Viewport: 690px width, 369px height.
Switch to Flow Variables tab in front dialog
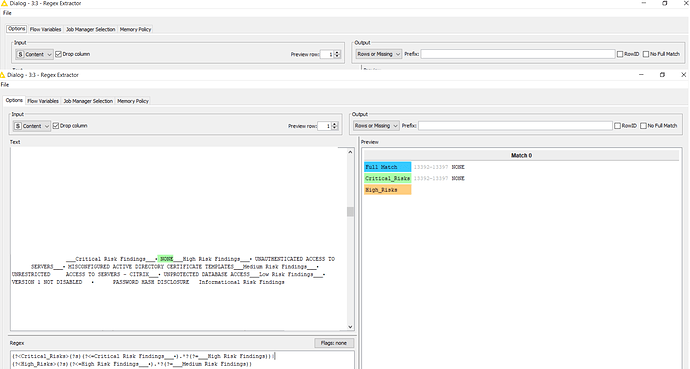(43, 101)
